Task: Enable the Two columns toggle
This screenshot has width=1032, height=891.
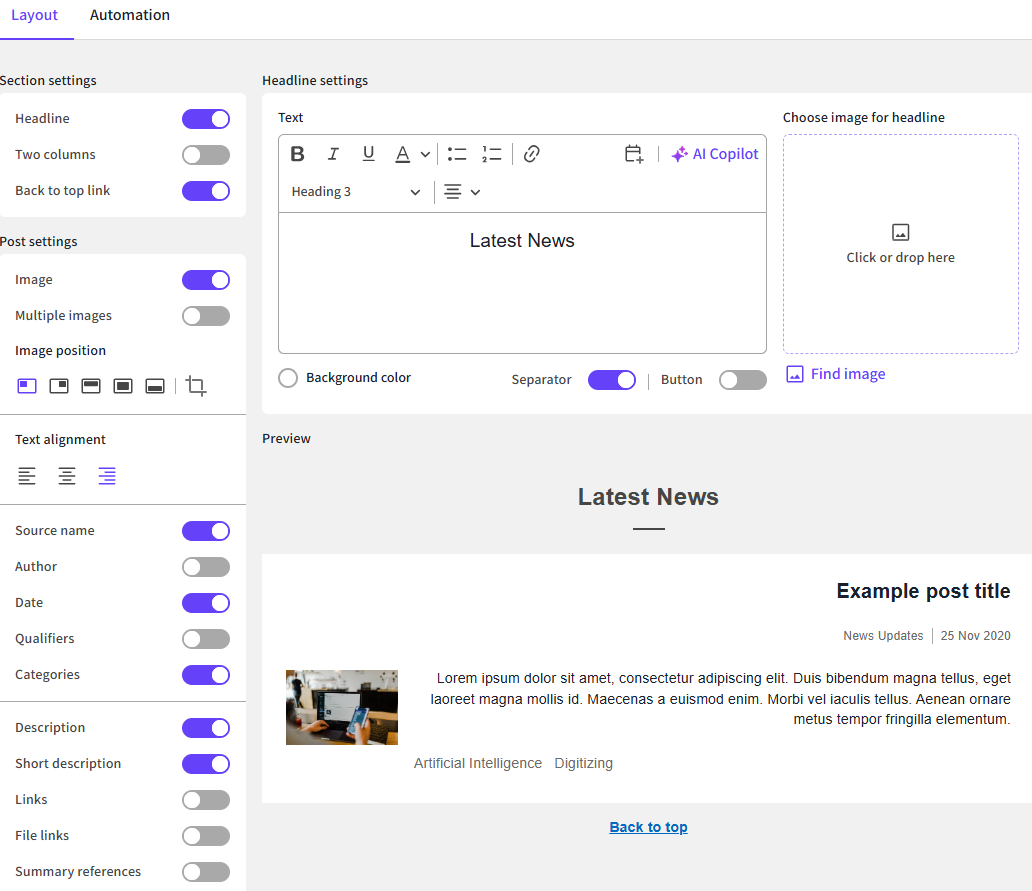Action: coord(206,155)
